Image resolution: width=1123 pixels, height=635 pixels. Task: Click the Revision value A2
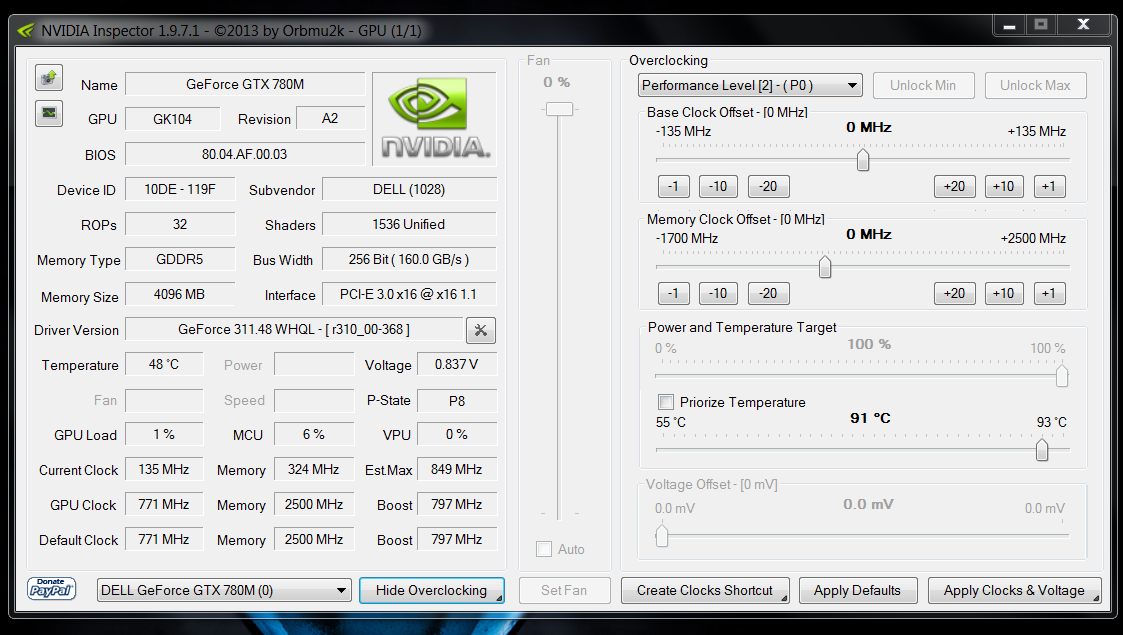point(330,118)
